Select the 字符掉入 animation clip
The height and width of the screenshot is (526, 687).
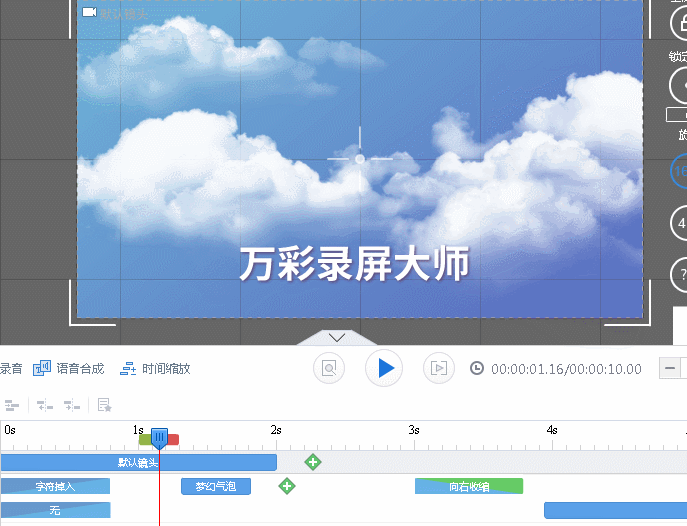(55, 486)
